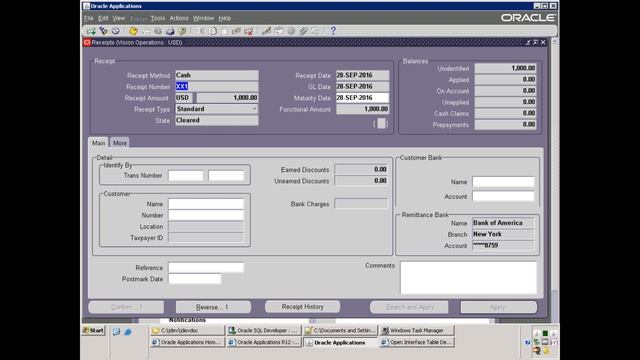Click the Window Help question mark icon
The image size is (640, 360).
pos(333,31)
